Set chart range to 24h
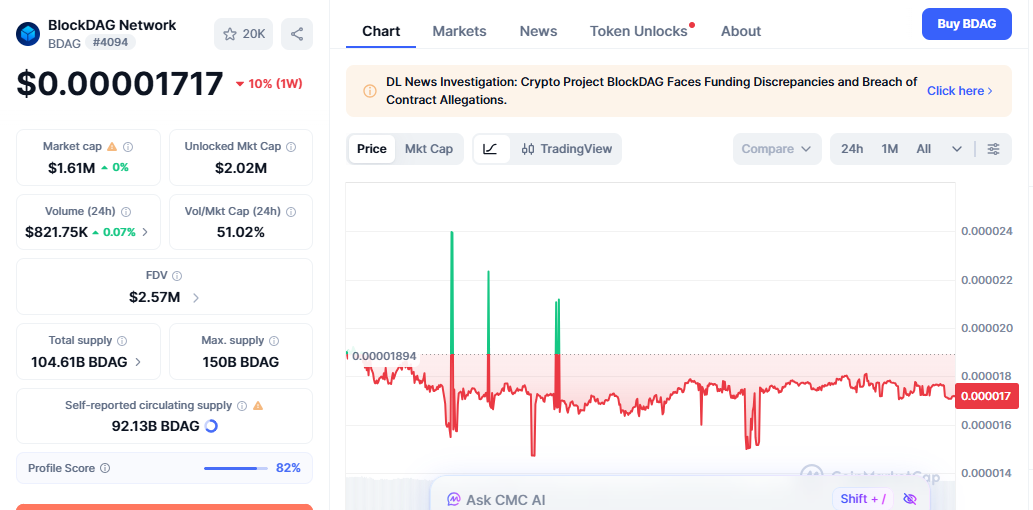1033x510 pixels. pyautogui.click(x=852, y=149)
